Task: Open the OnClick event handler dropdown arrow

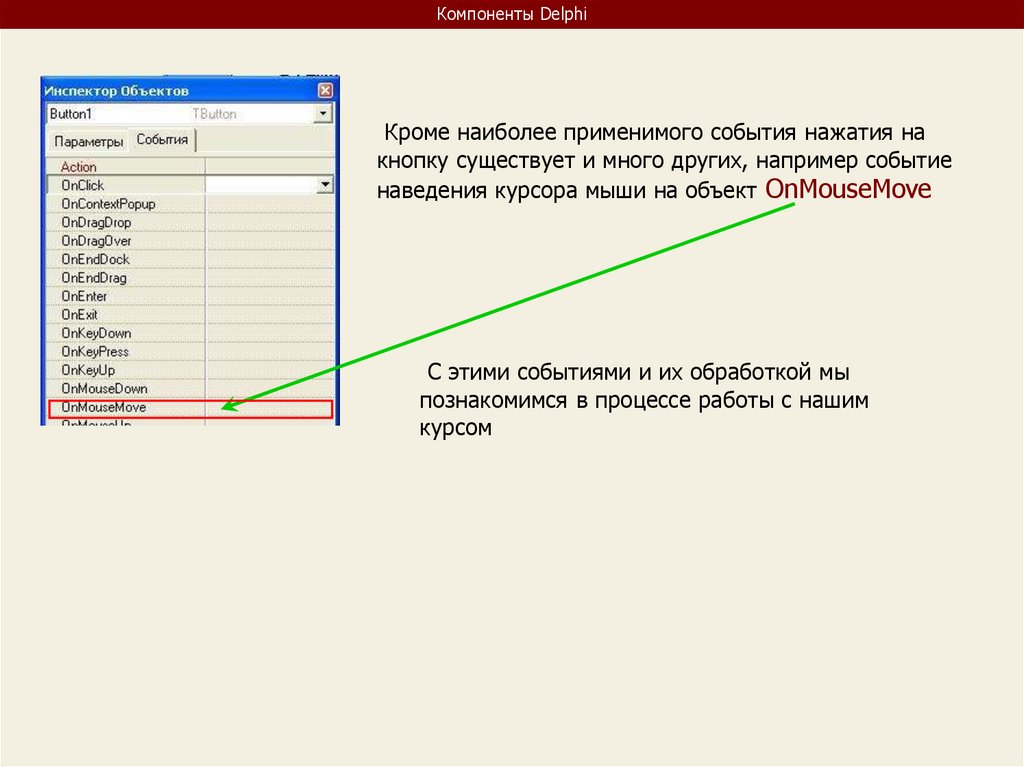Action: click(325, 186)
